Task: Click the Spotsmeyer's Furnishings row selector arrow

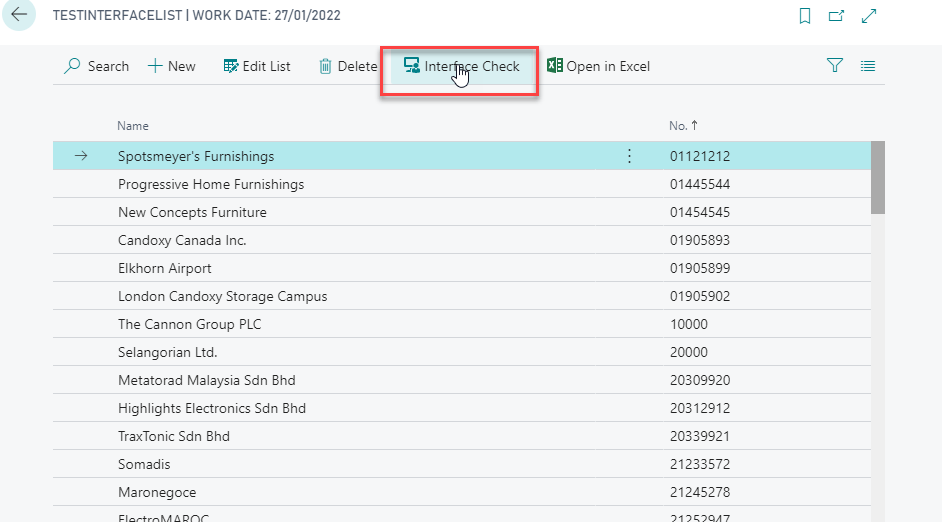Action: [x=81, y=156]
